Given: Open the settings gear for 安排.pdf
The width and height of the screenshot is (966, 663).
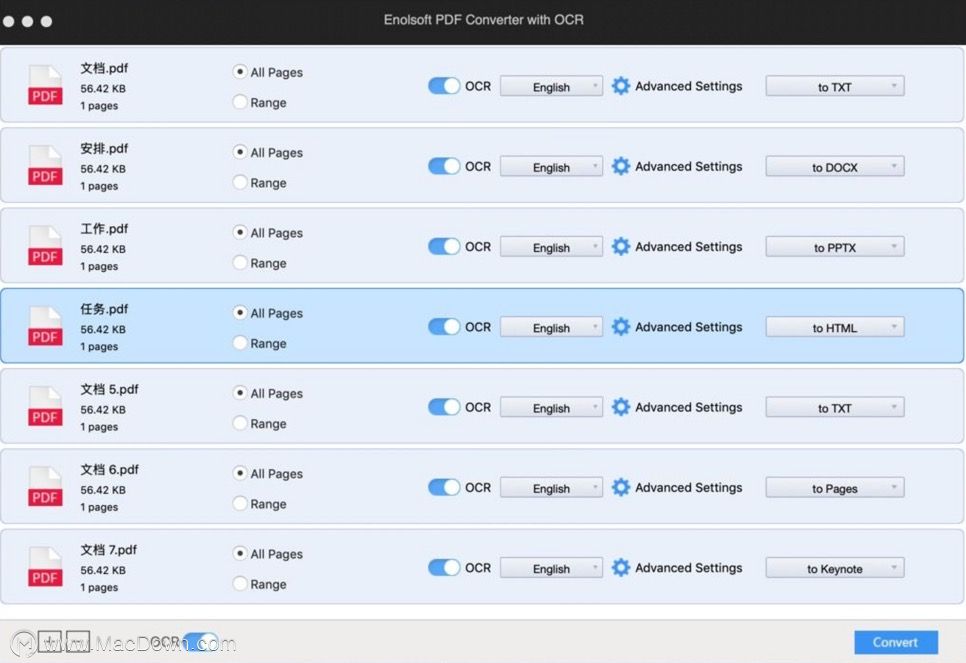Looking at the screenshot, I should tap(620, 166).
